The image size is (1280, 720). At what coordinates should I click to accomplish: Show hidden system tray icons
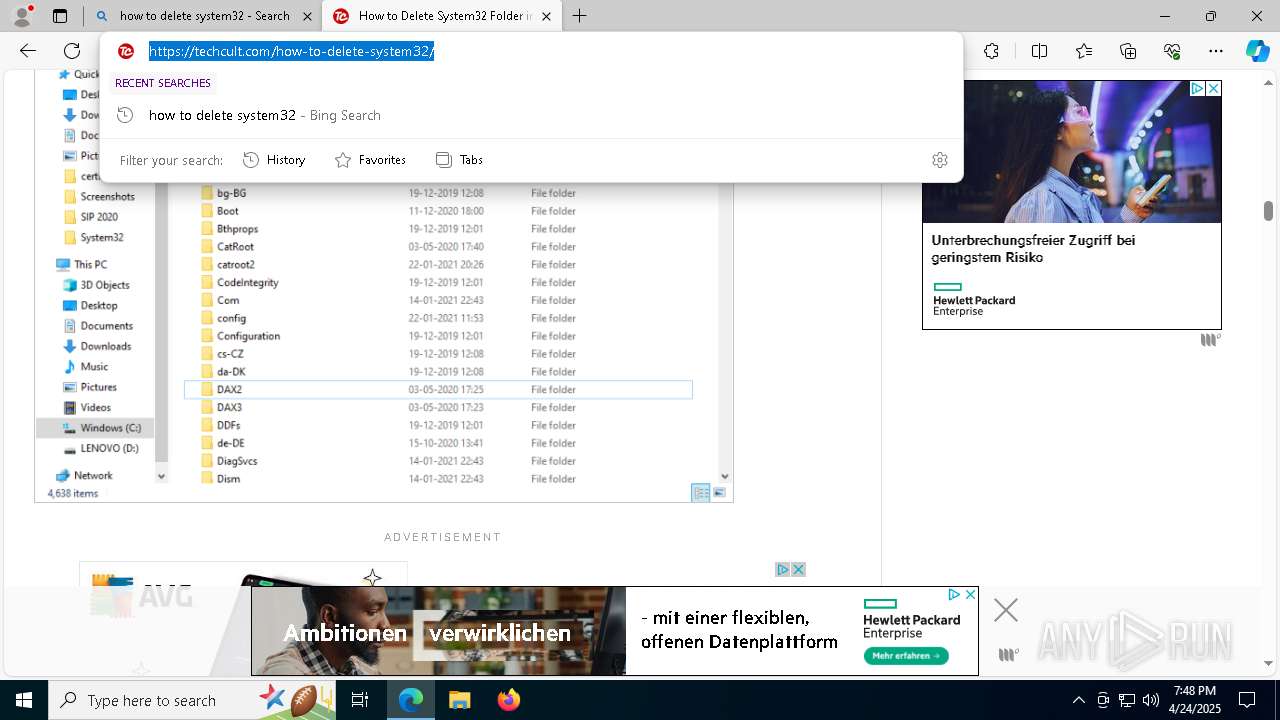tap(1078, 700)
